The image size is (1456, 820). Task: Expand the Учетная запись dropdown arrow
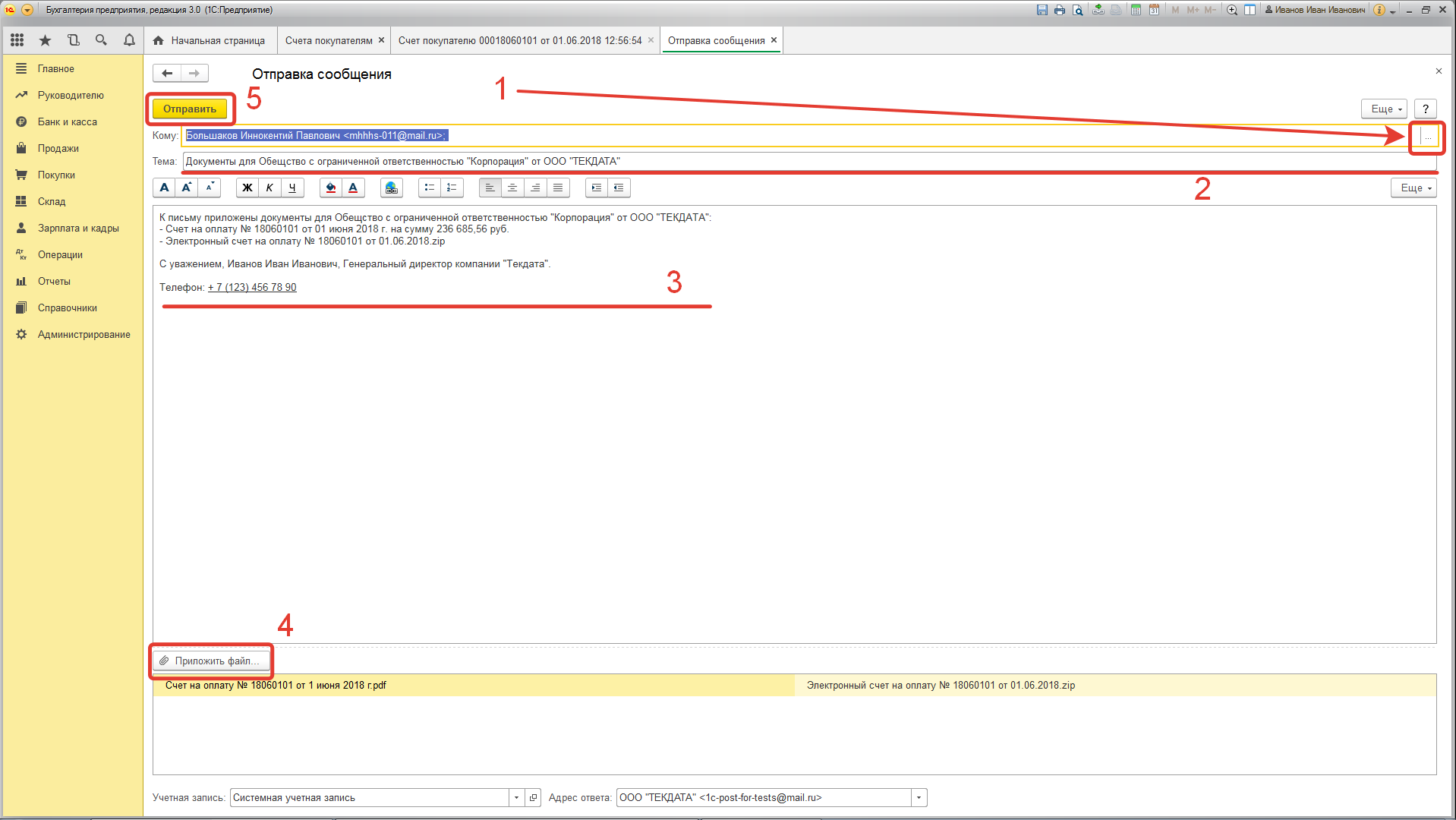(x=516, y=797)
